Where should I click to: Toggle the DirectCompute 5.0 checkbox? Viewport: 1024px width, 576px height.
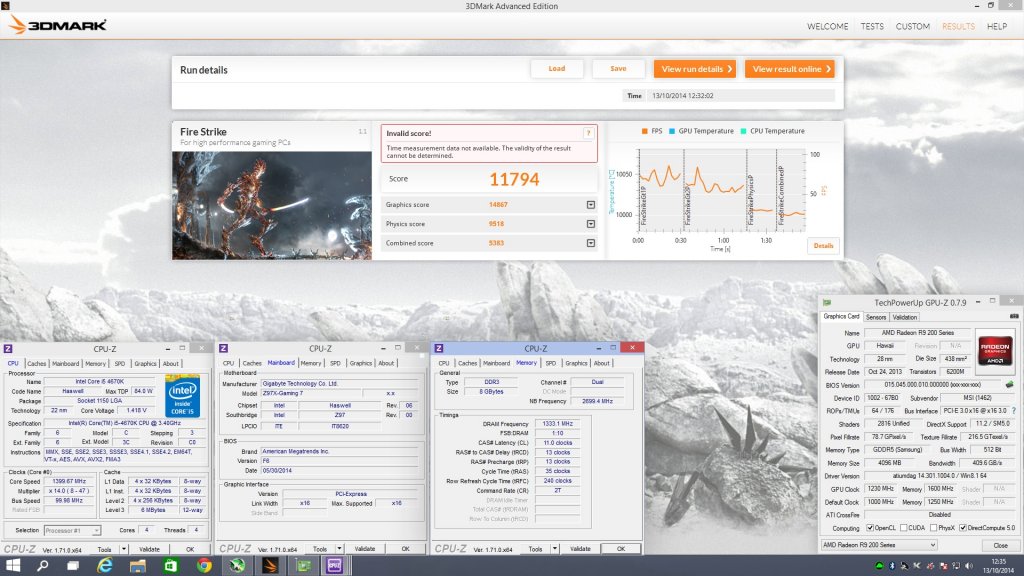[963, 528]
